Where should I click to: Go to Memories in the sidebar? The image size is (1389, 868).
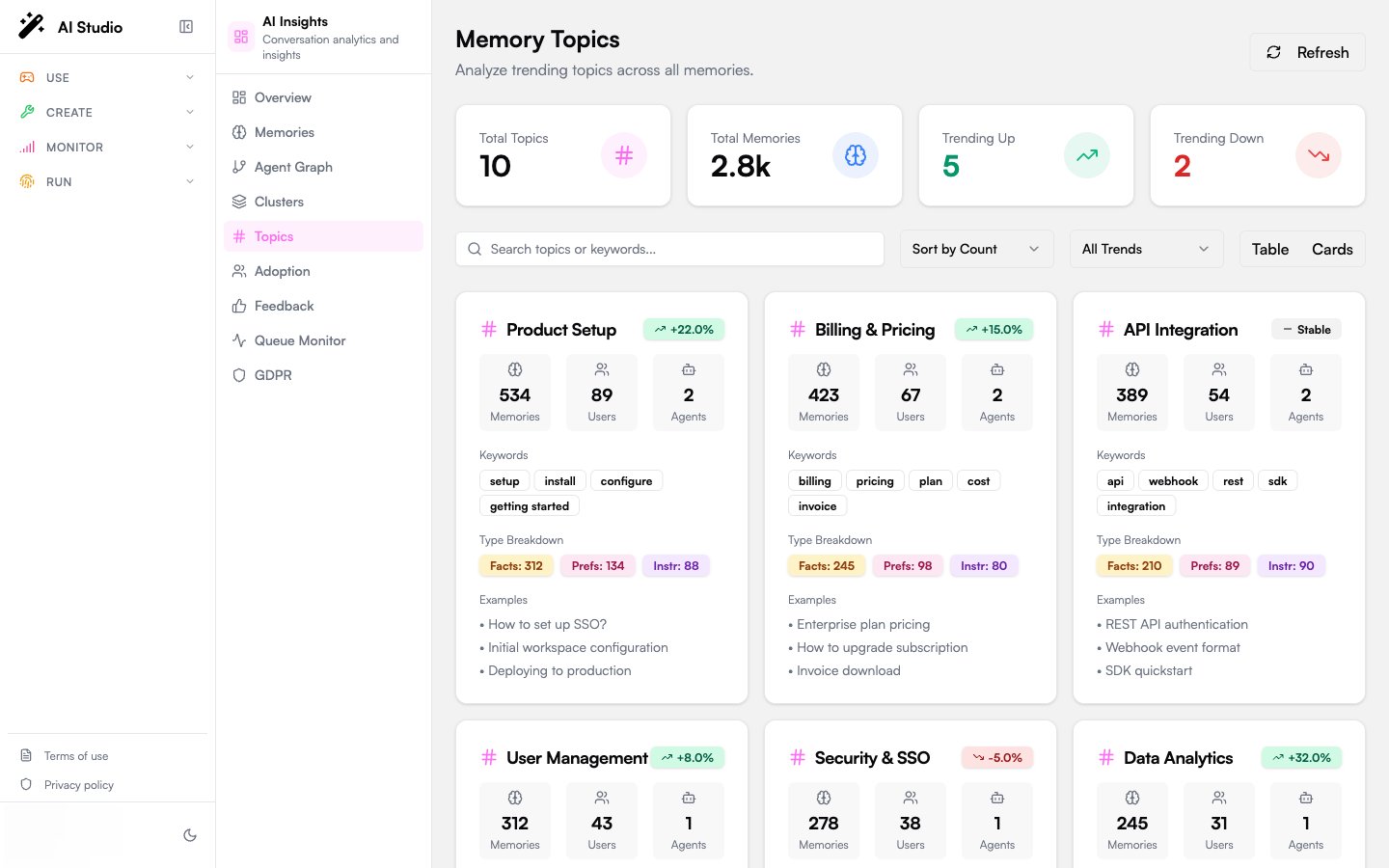pyautogui.click(x=323, y=132)
